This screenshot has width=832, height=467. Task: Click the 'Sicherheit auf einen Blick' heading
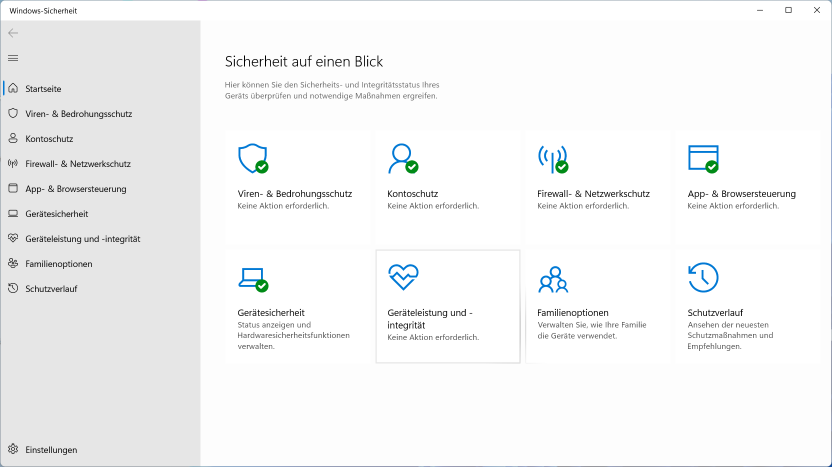[304, 62]
